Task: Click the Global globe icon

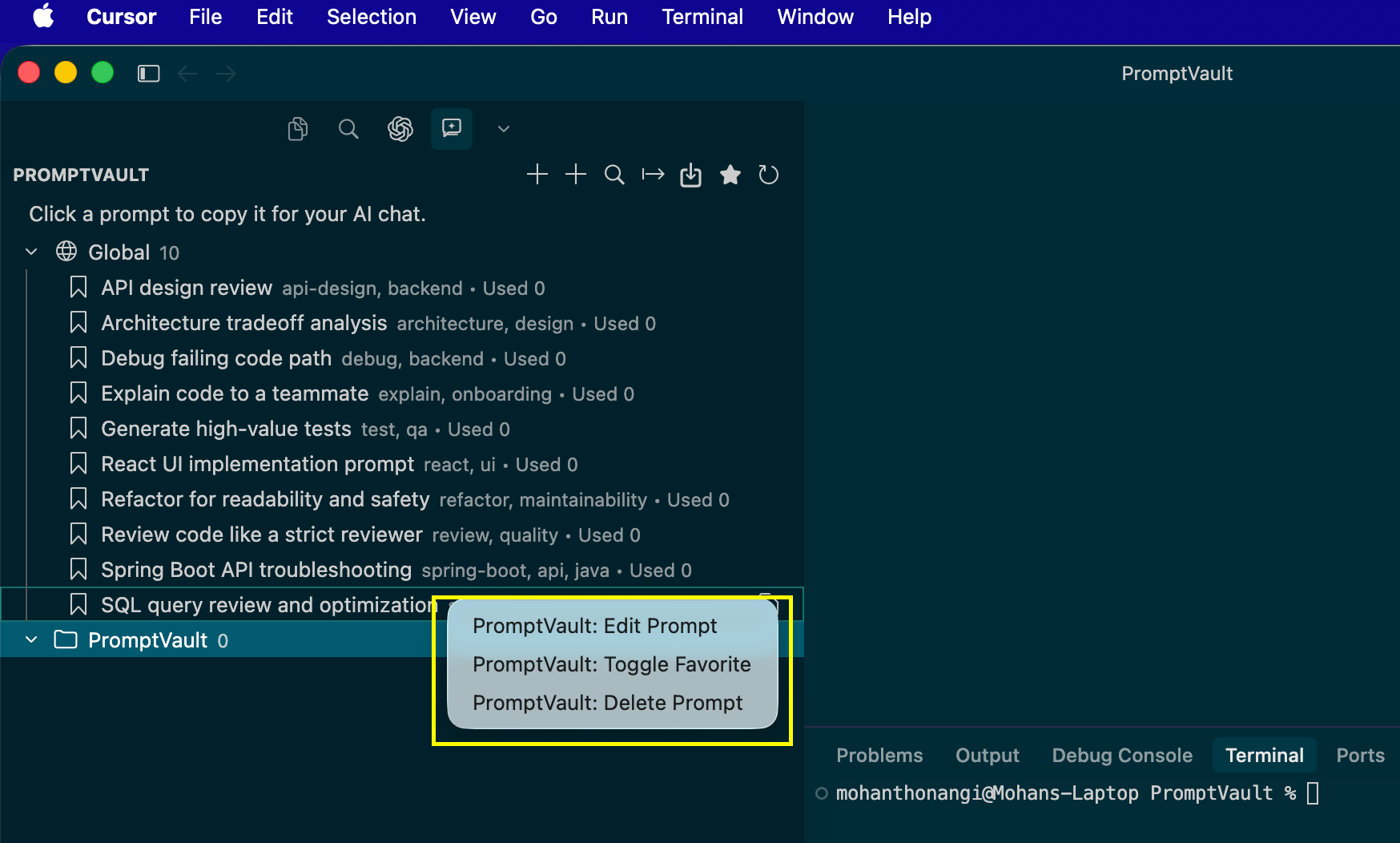Action: point(66,252)
